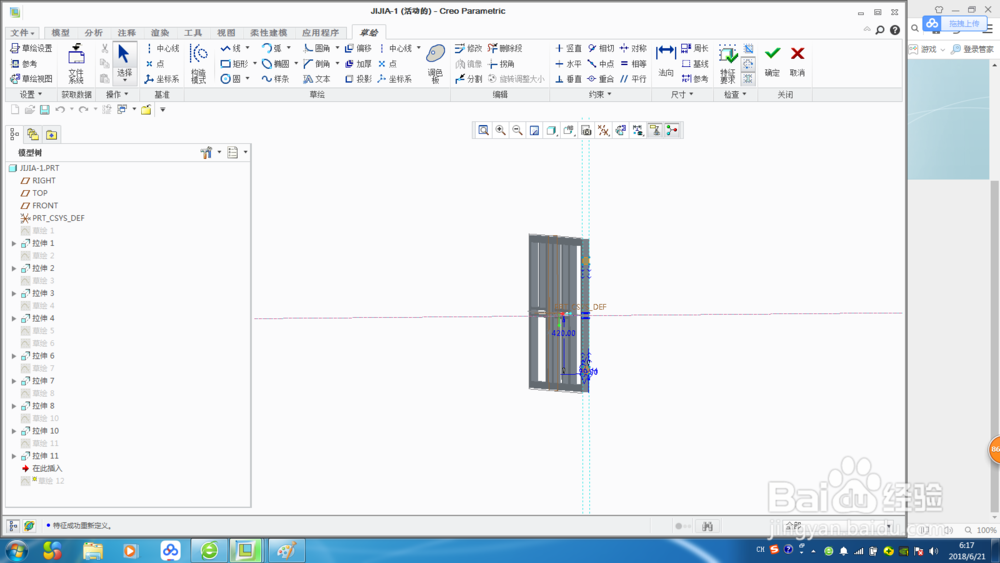This screenshot has width=1000, height=563.
Task: Click the 文件系统 file system import icon
Action: click(x=77, y=64)
